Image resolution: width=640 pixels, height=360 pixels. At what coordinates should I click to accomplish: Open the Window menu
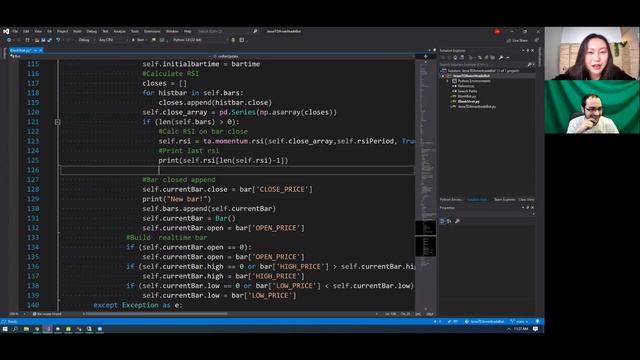coord(172,31)
